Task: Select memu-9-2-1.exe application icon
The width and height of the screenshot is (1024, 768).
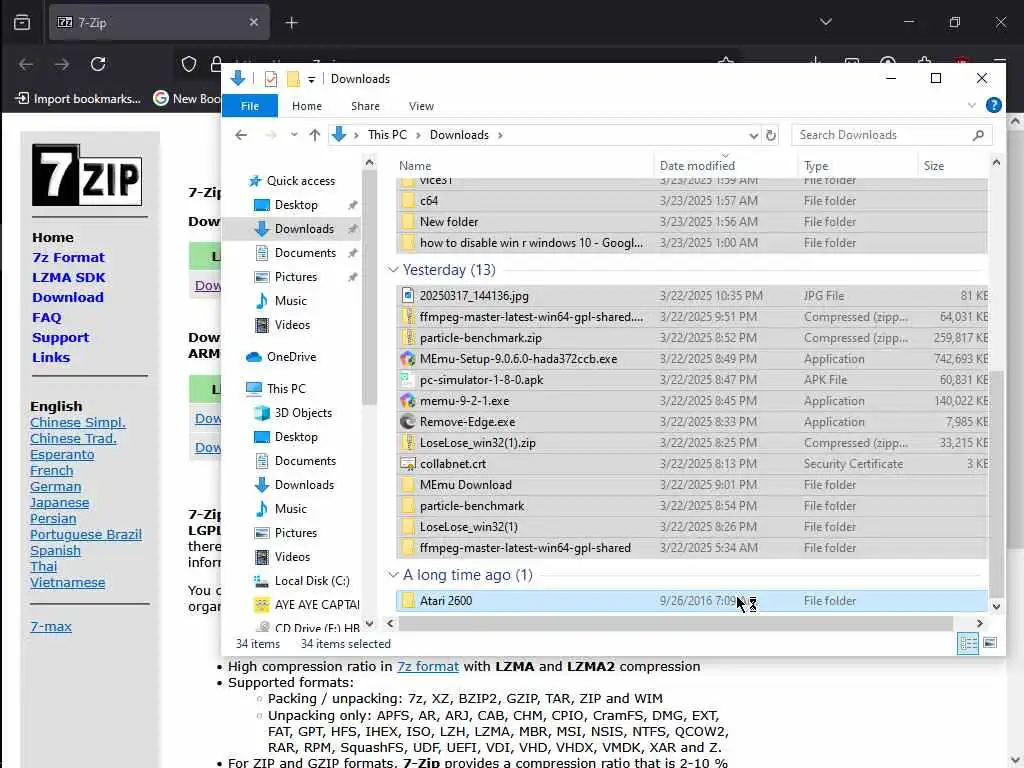Action: coord(408,400)
